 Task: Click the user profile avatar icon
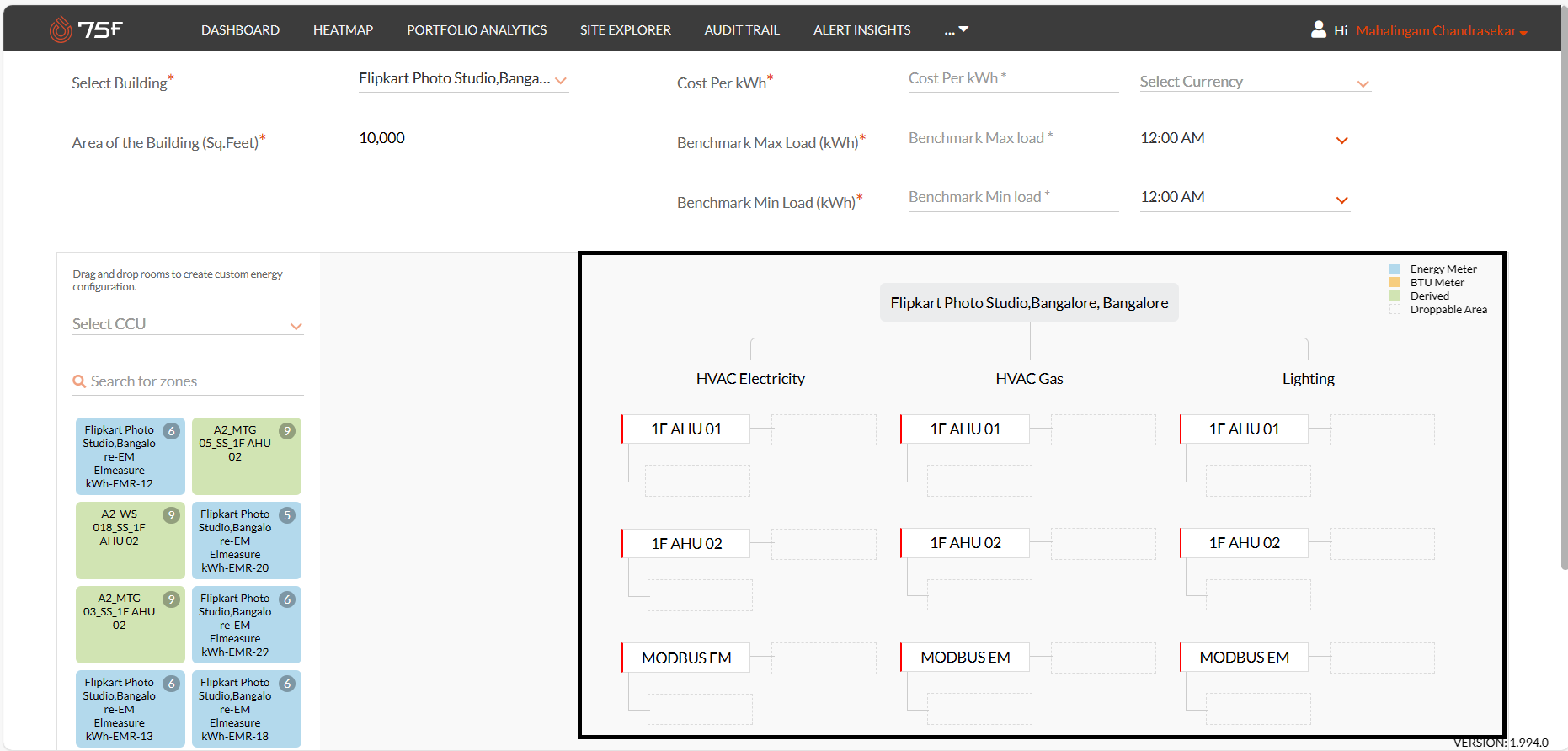1319,29
